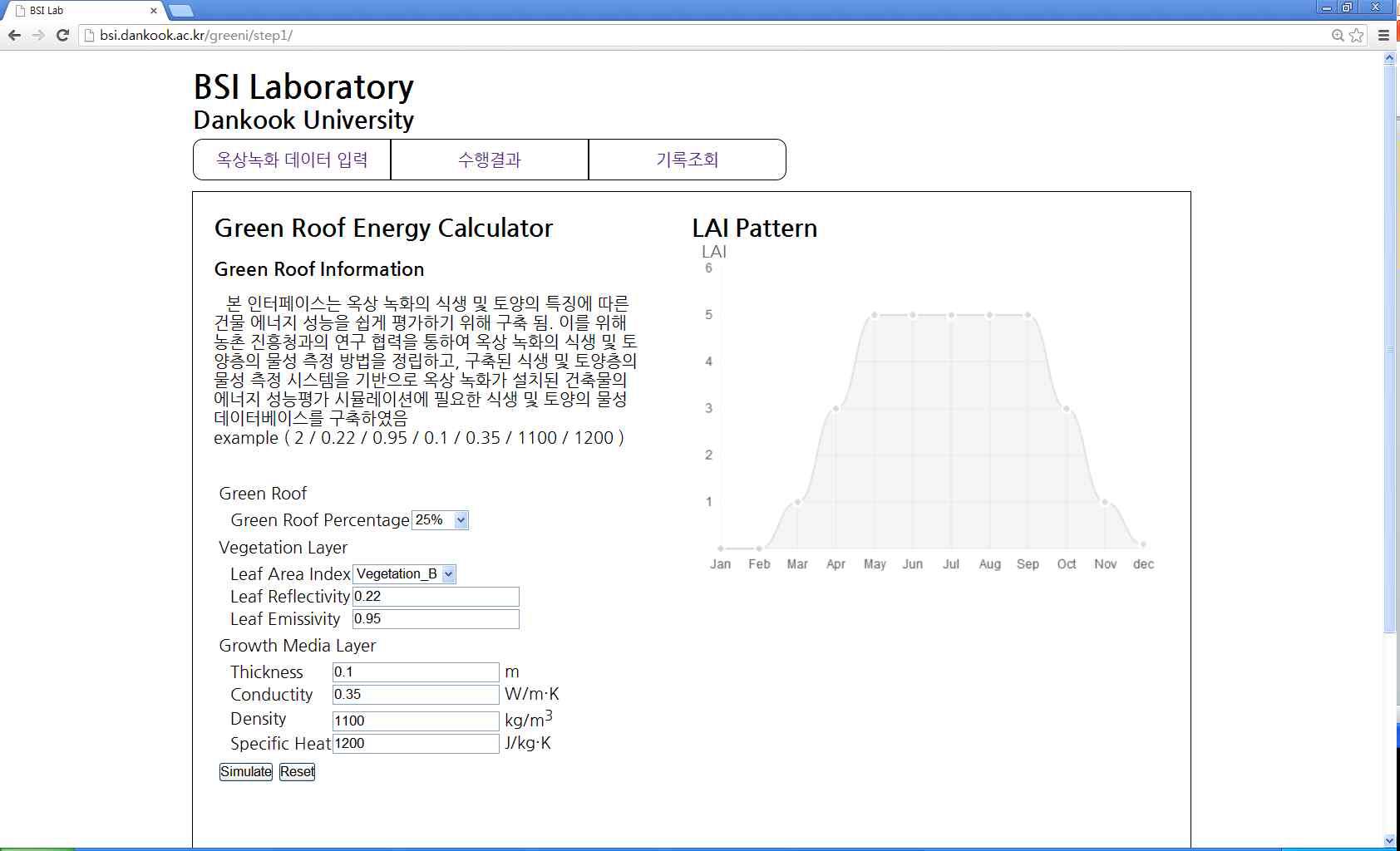Click the Specific Heat input field
The height and width of the screenshot is (851, 1400).
416,744
